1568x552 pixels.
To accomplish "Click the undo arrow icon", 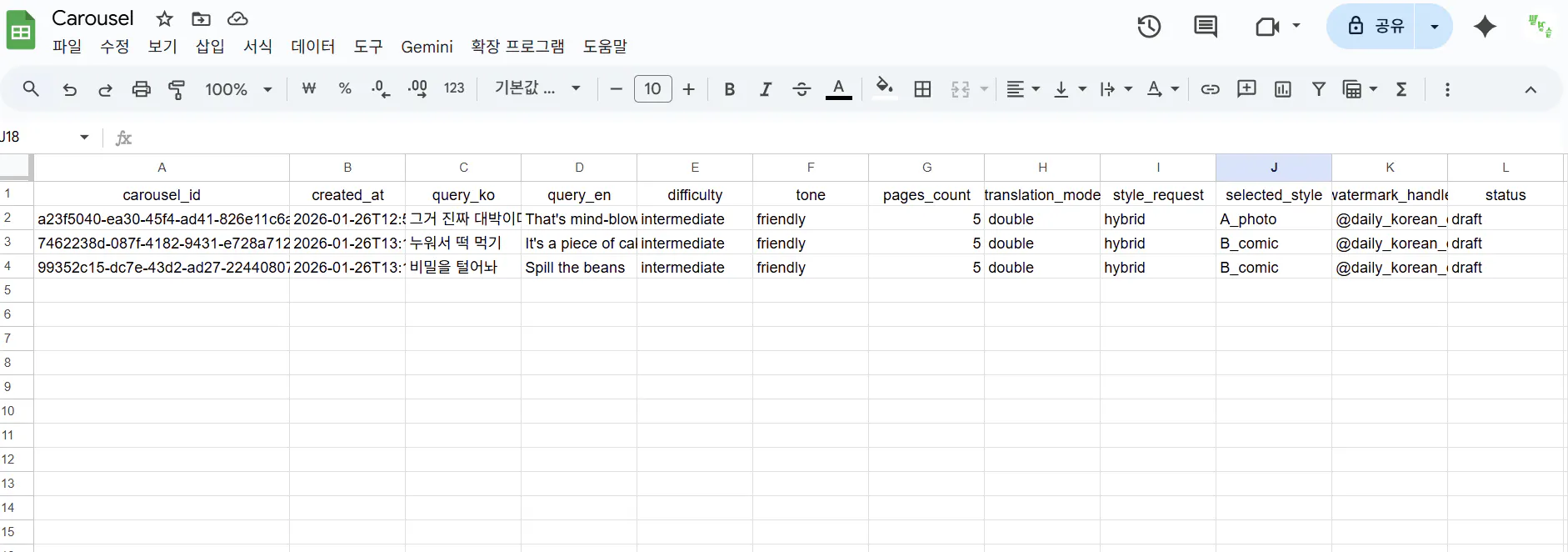I will click(x=70, y=89).
